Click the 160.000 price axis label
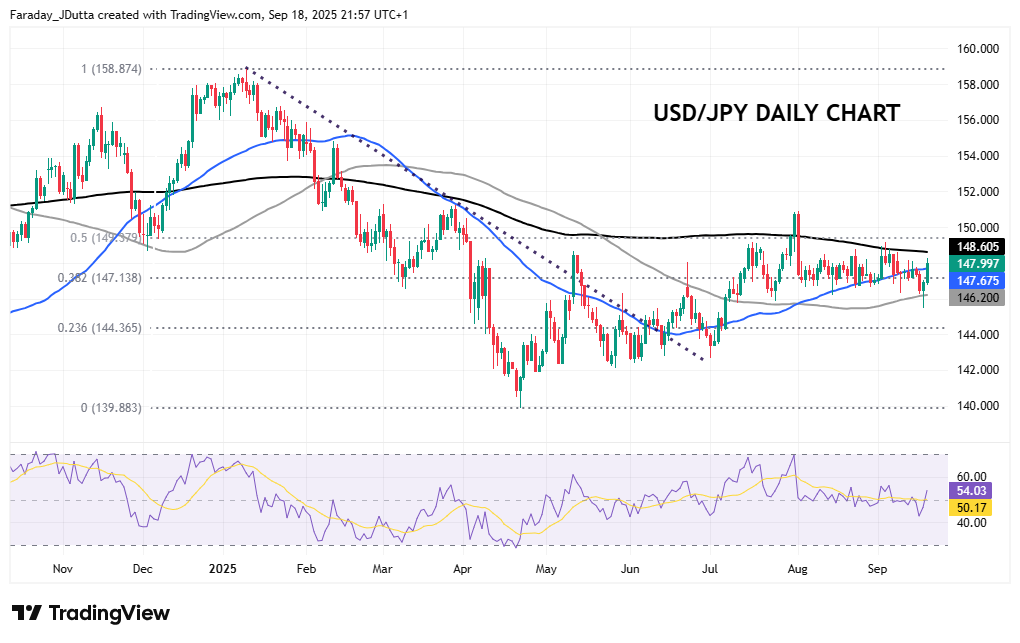The image size is (1020, 643). pos(979,48)
